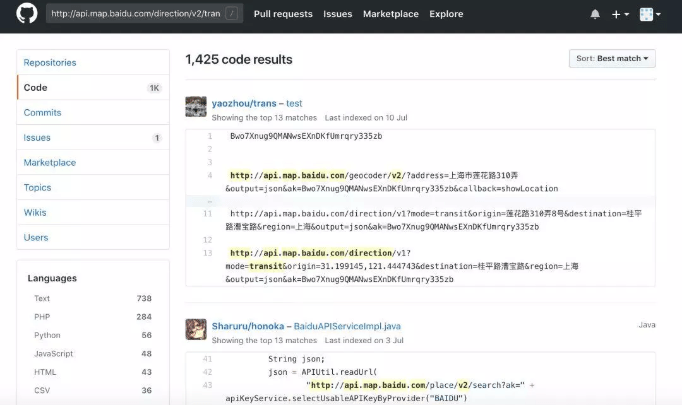Image resolution: width=682 pixels, height=407 pixels.
Task: Expand the hidden lines ellipsis row
Action: coord(420,201)
